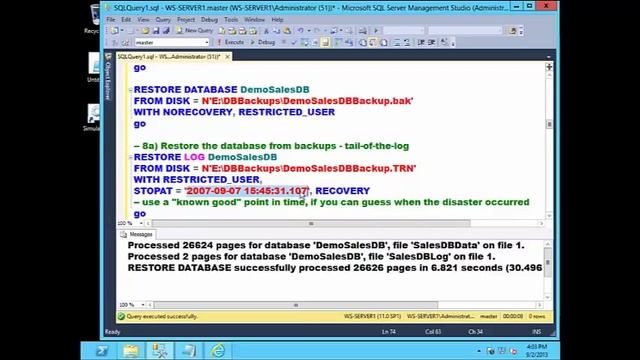Open Internet Explorer from the taskbar

point(218,351)
